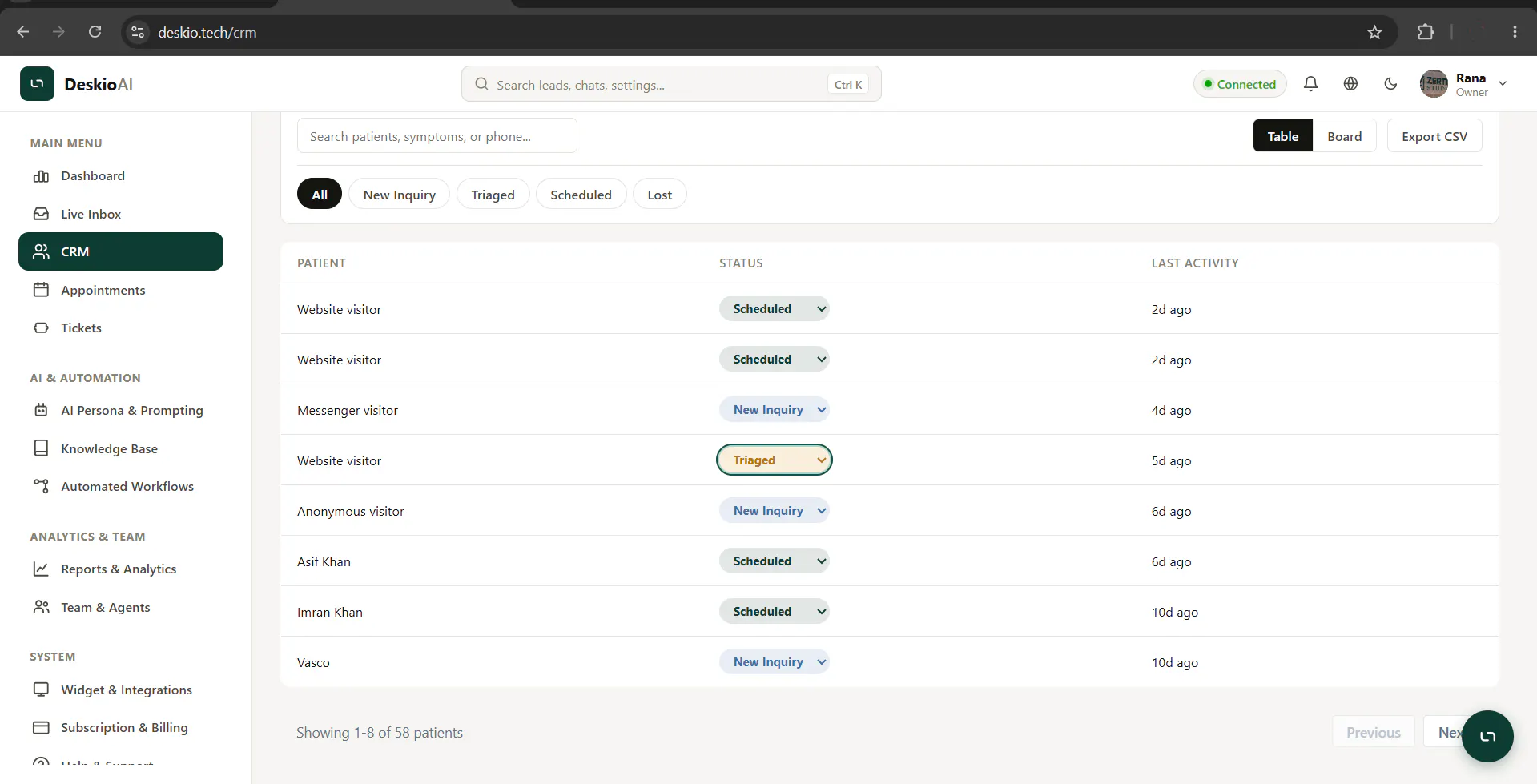Viewport: 1537px width, 784px height.
Task: Open Automated Workflows page
Action: point(121,486)
